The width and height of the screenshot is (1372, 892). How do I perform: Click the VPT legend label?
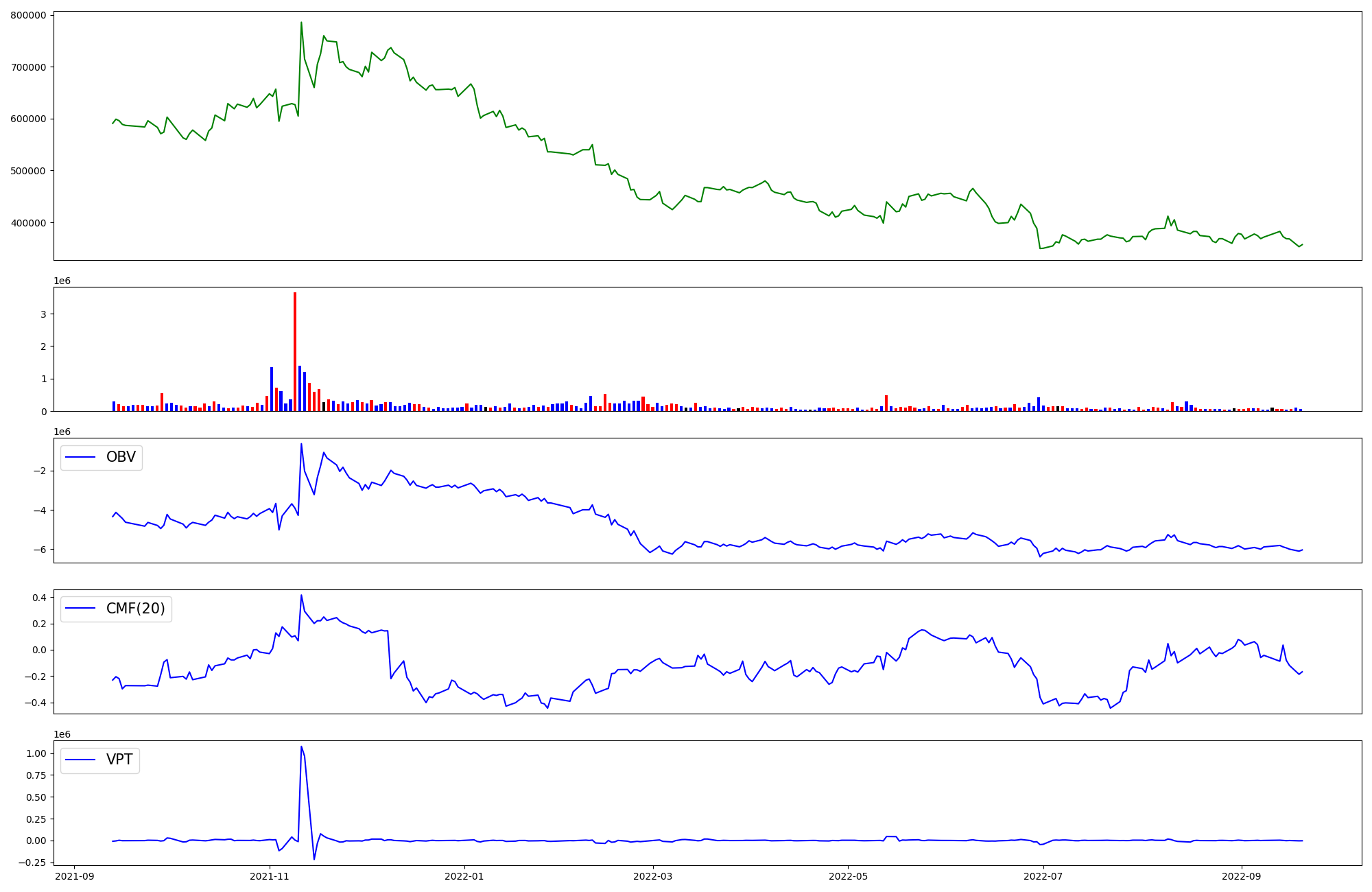coord(119,760)
